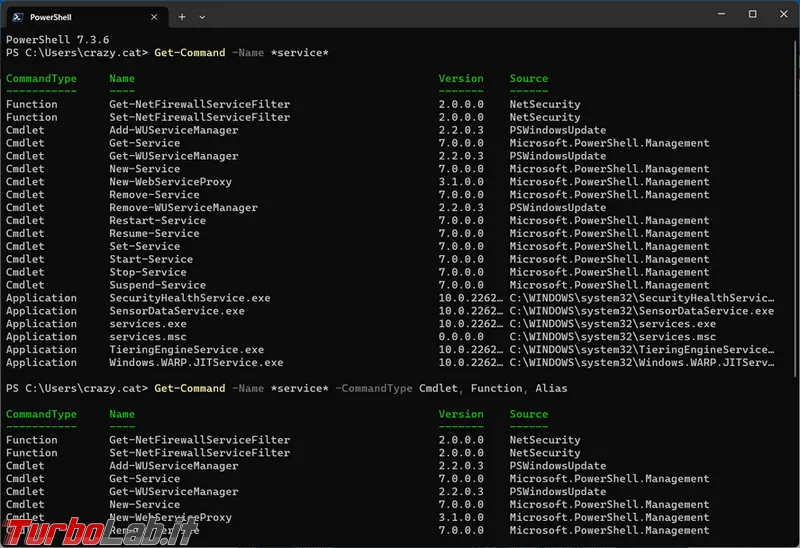800x548 pixels.
Task: Click the 'PowerShell 7.3.6' version line
Action: [x=58, y=39]
